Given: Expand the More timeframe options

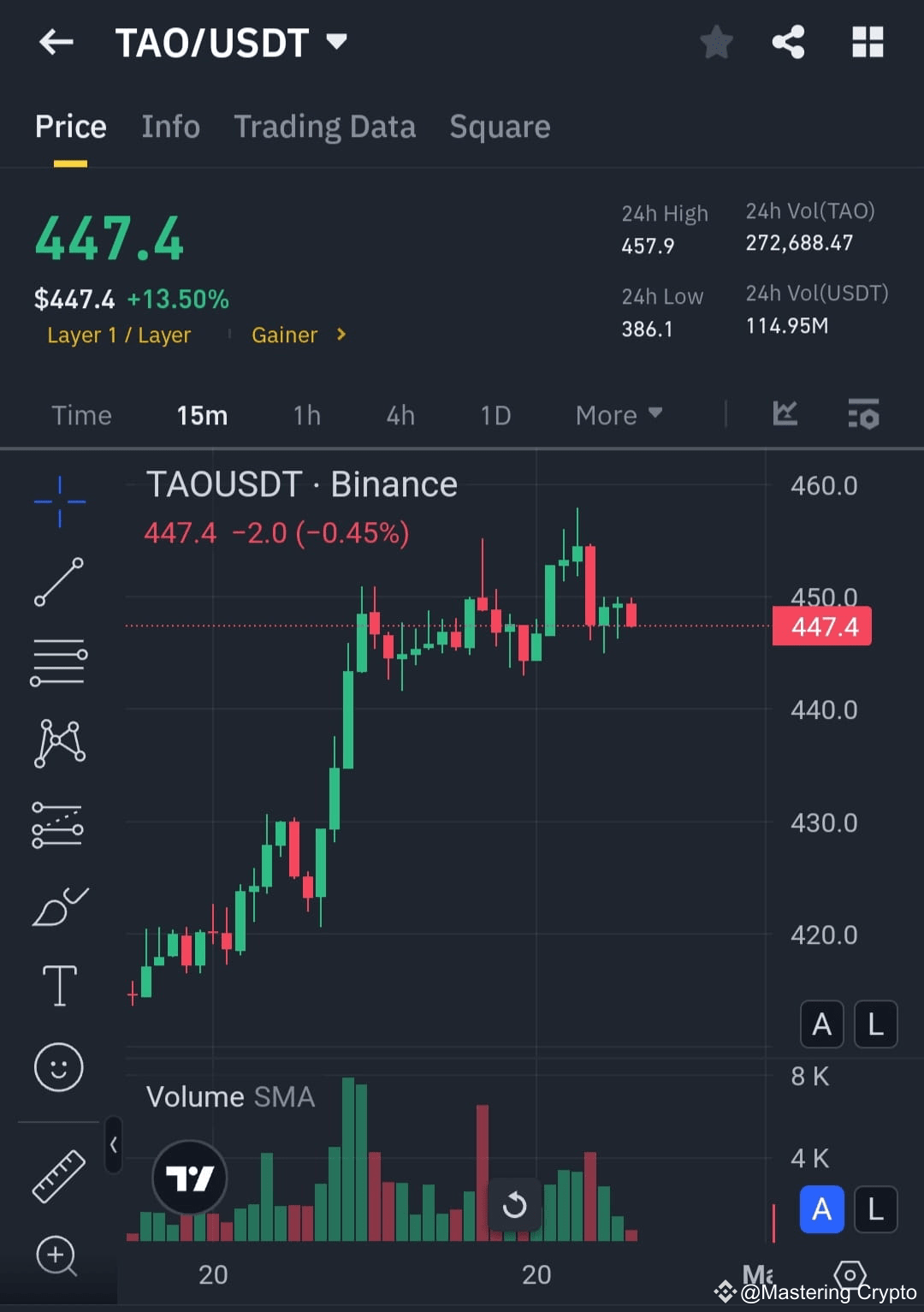Looking at the screenshot, I should (x=619, y=415).
